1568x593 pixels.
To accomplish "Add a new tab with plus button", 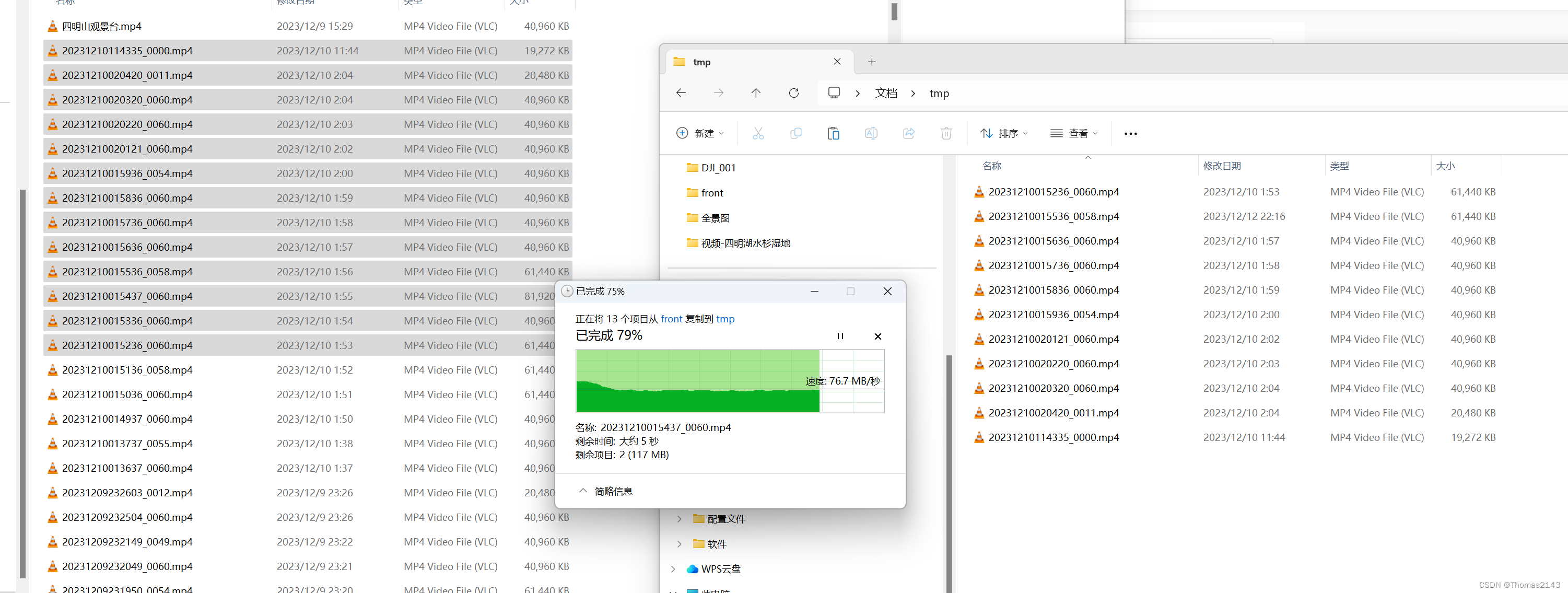I will pyautogui.click(x=872, y=62).
